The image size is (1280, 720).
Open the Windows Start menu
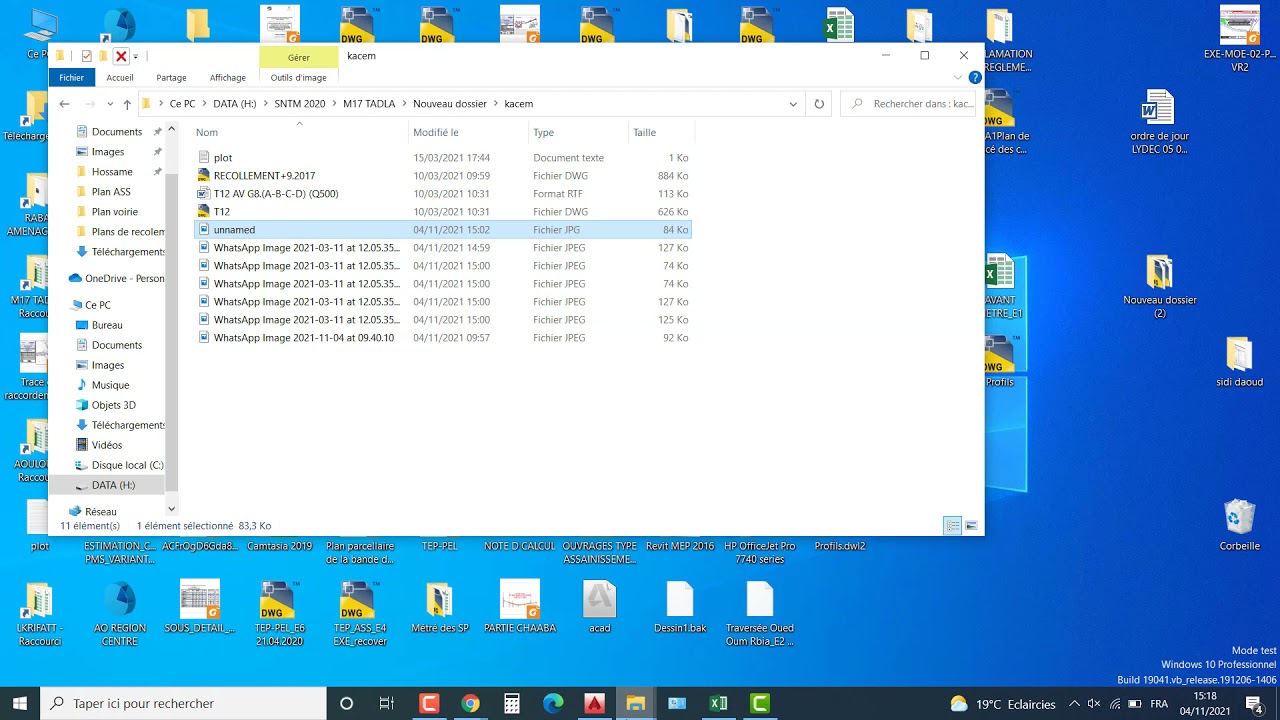coord(20,704)
